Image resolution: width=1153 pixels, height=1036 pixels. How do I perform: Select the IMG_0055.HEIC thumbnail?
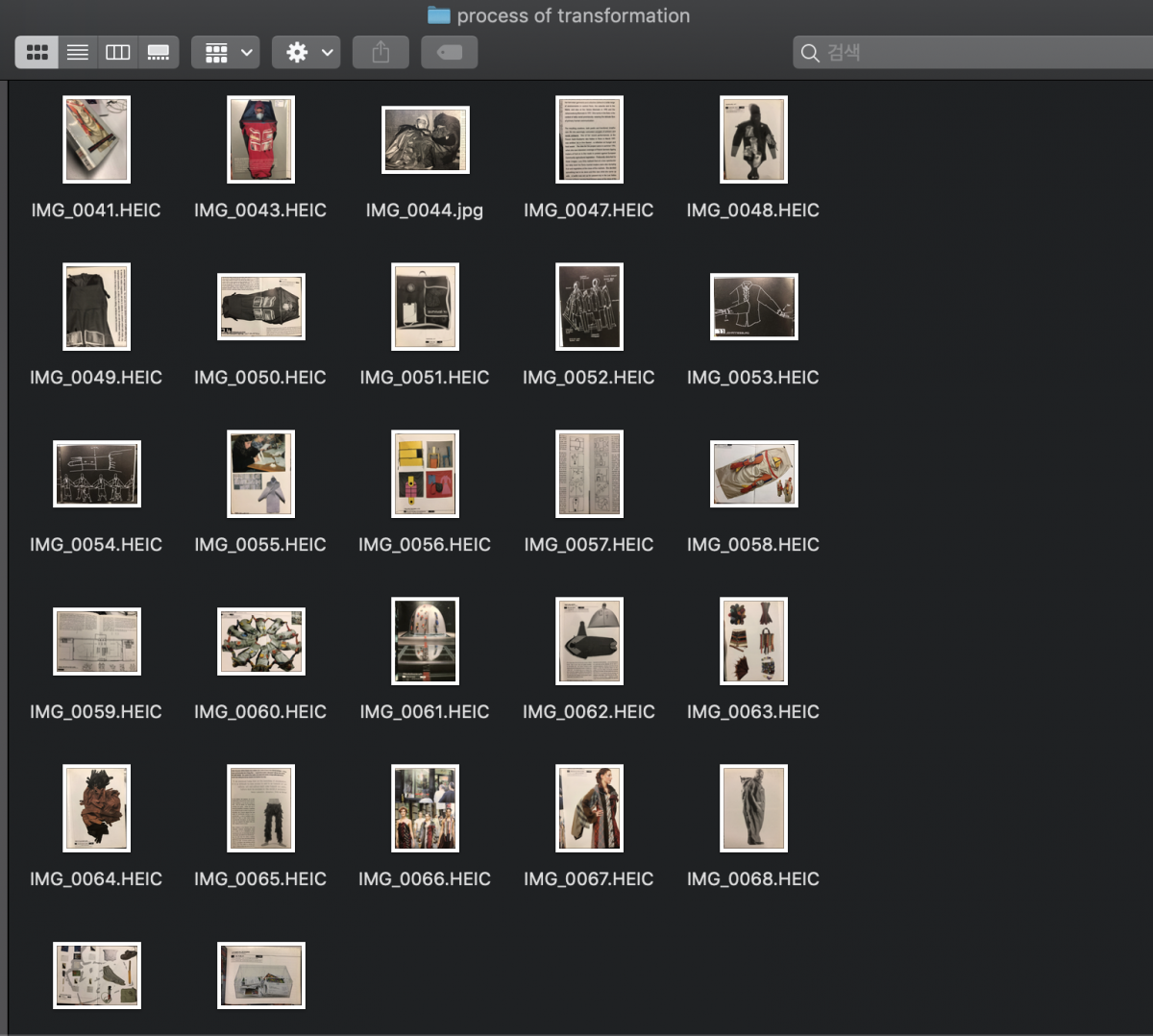pyautogui.click(x=260, y=474)
